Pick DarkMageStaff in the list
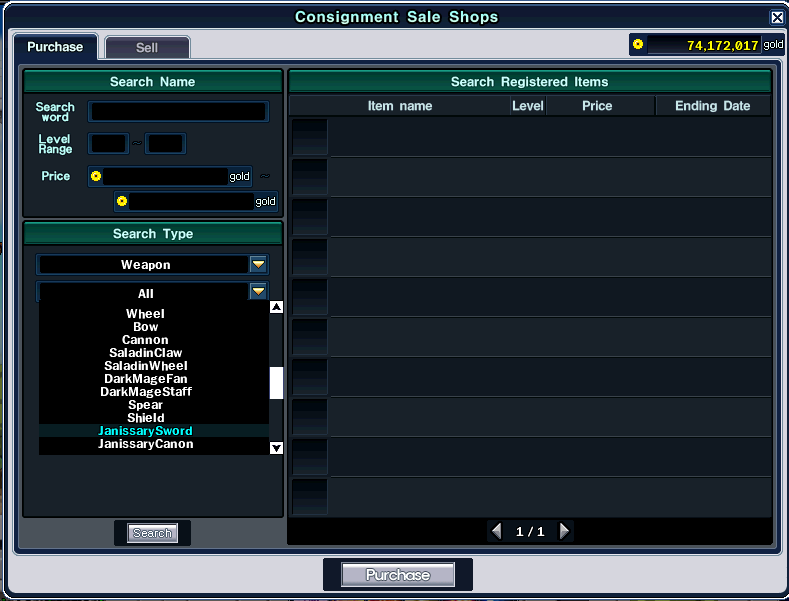 pos(145,392)
